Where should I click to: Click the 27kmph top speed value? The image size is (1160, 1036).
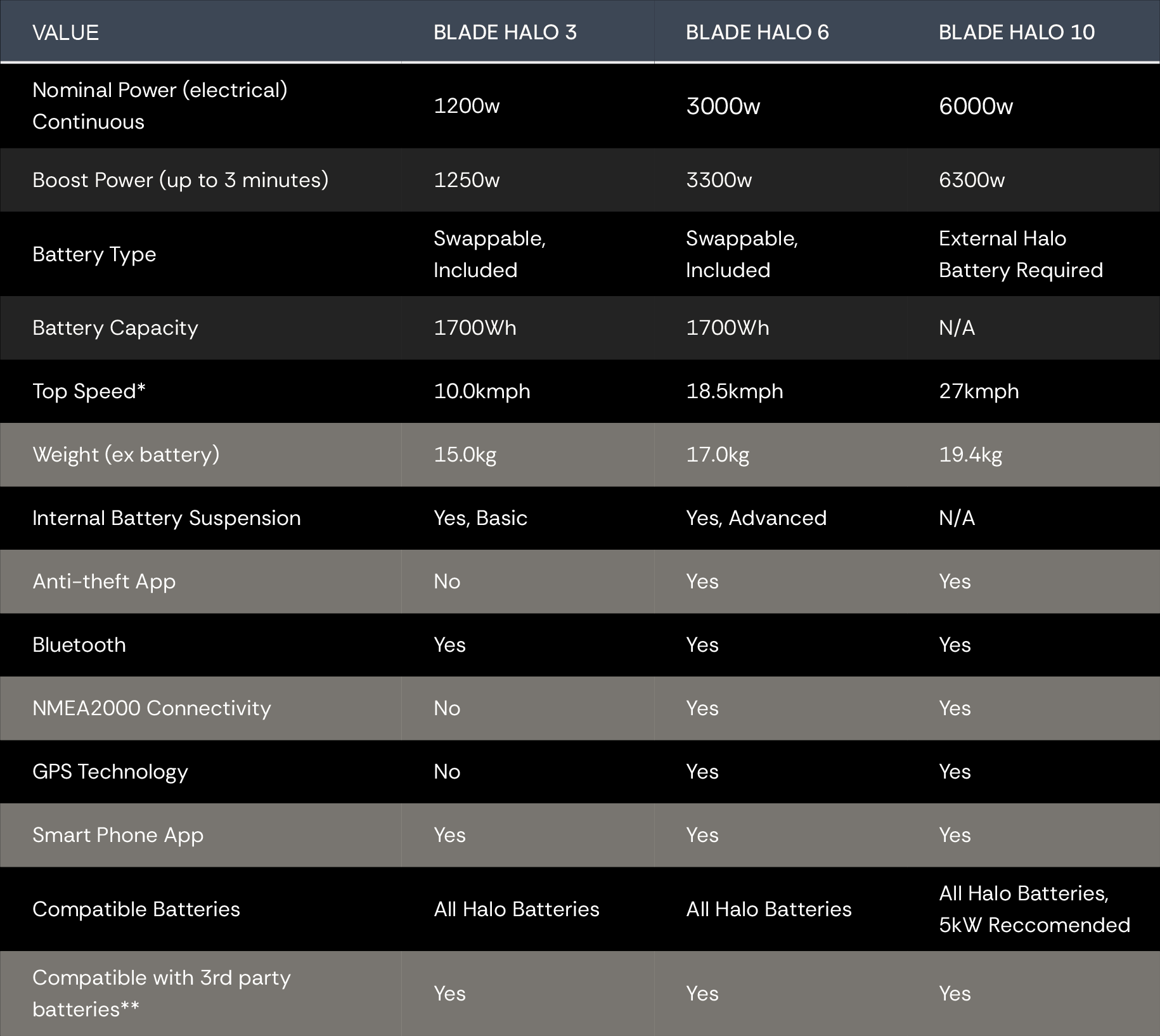click(979, 391)
